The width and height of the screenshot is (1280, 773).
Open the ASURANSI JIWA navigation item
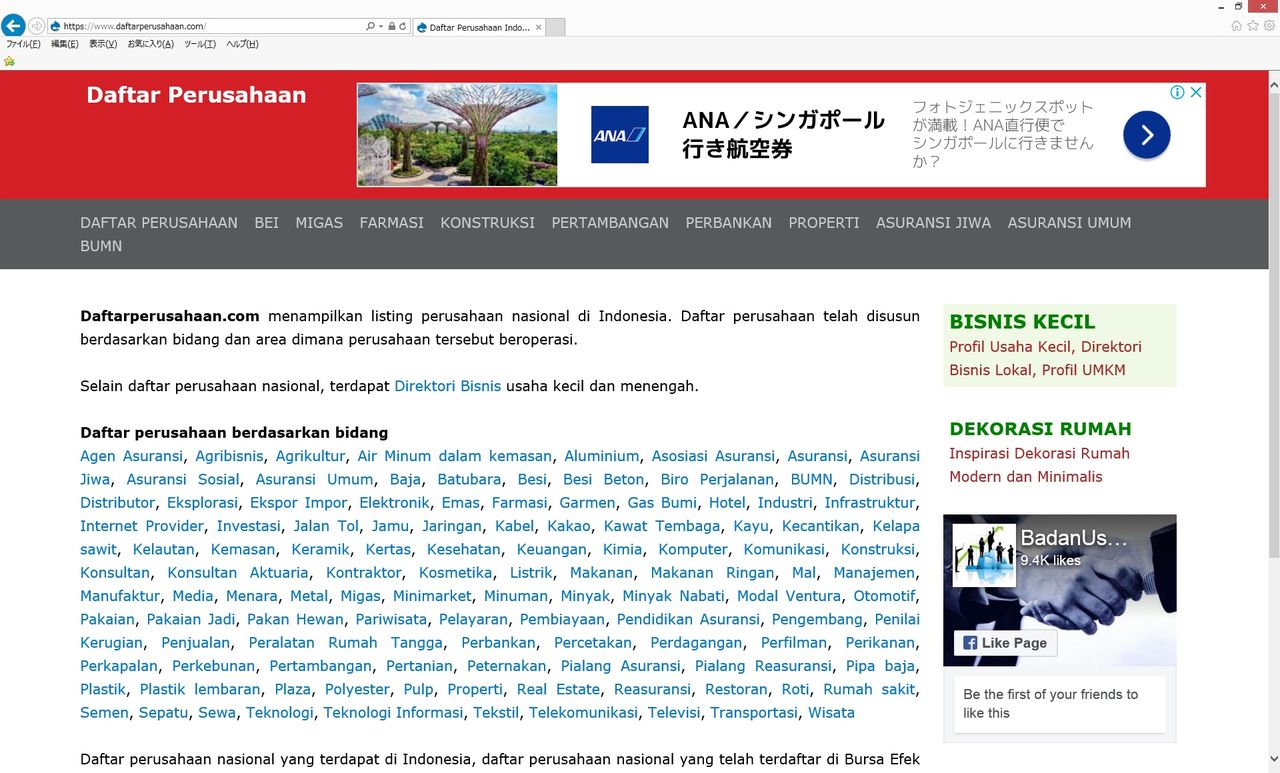(934, 223)
